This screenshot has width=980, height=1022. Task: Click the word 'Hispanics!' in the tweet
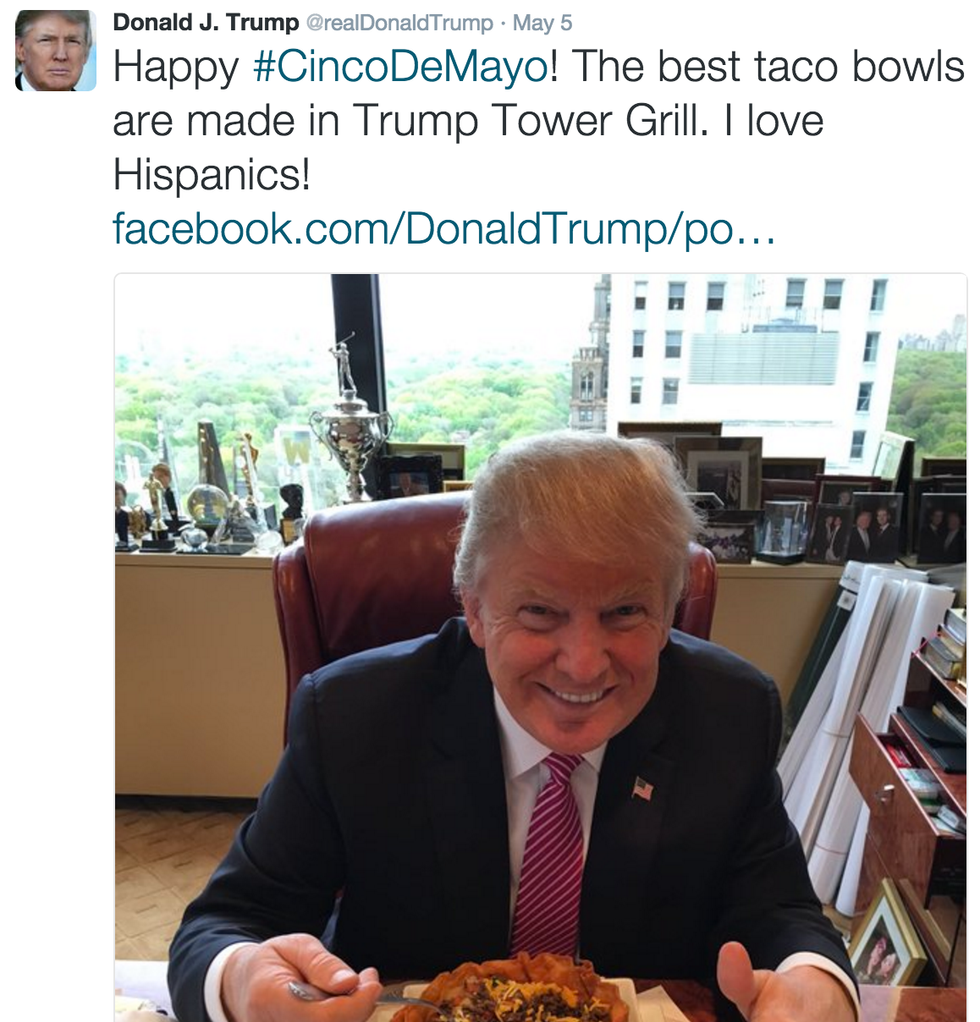click(212, 175)
